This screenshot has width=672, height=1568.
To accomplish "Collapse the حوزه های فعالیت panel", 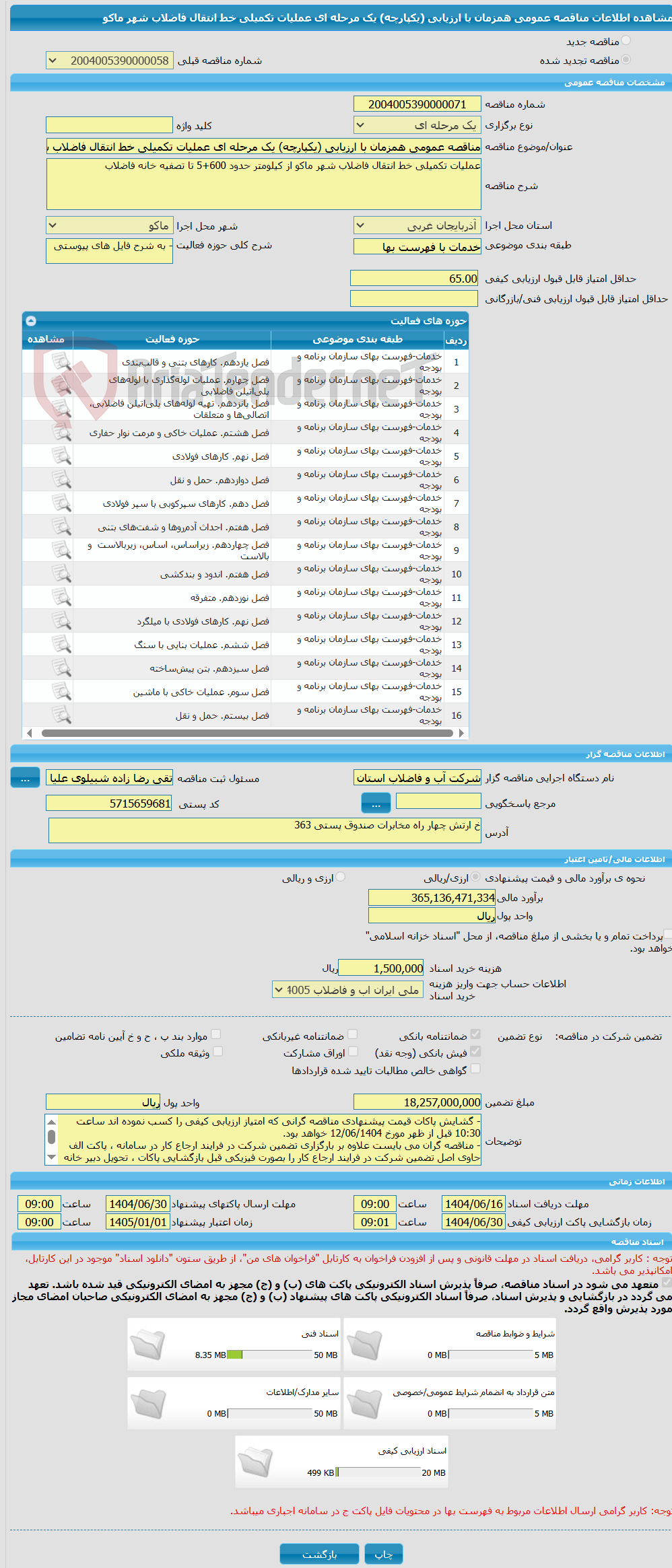I will pos(31,321).
